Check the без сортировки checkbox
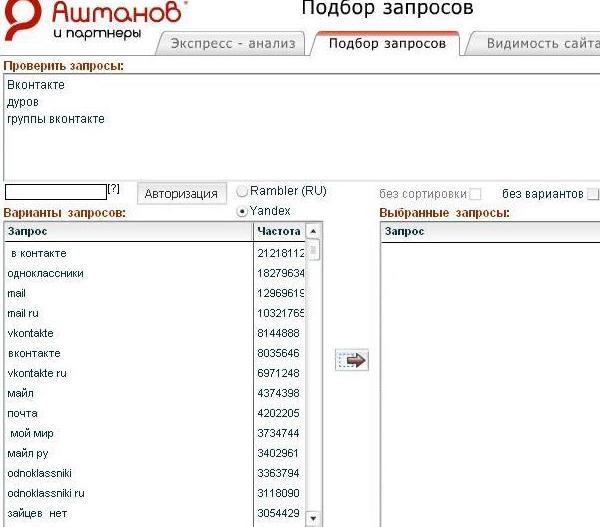The height and width of the screenshot is (527, 600). 475,194
